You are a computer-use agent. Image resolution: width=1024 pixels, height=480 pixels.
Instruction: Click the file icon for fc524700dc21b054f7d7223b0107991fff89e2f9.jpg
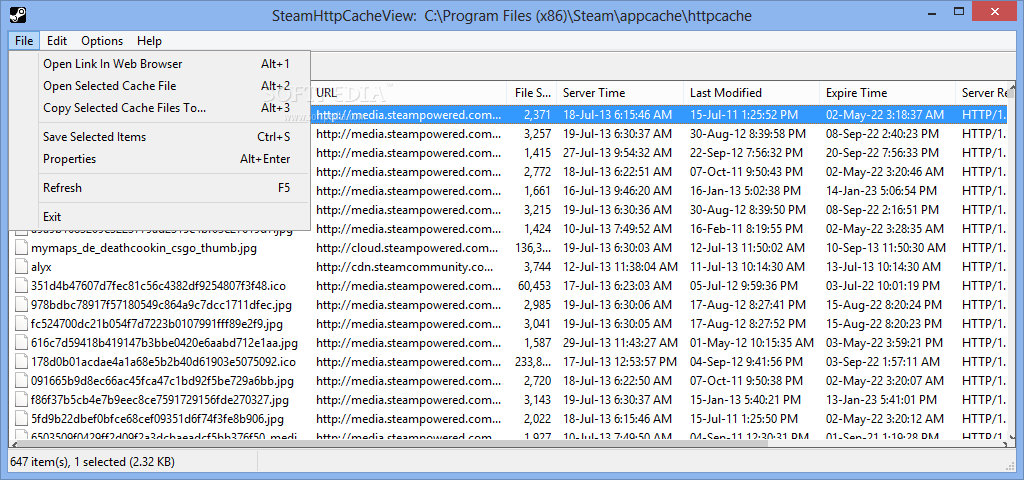(x=22, y=324)
